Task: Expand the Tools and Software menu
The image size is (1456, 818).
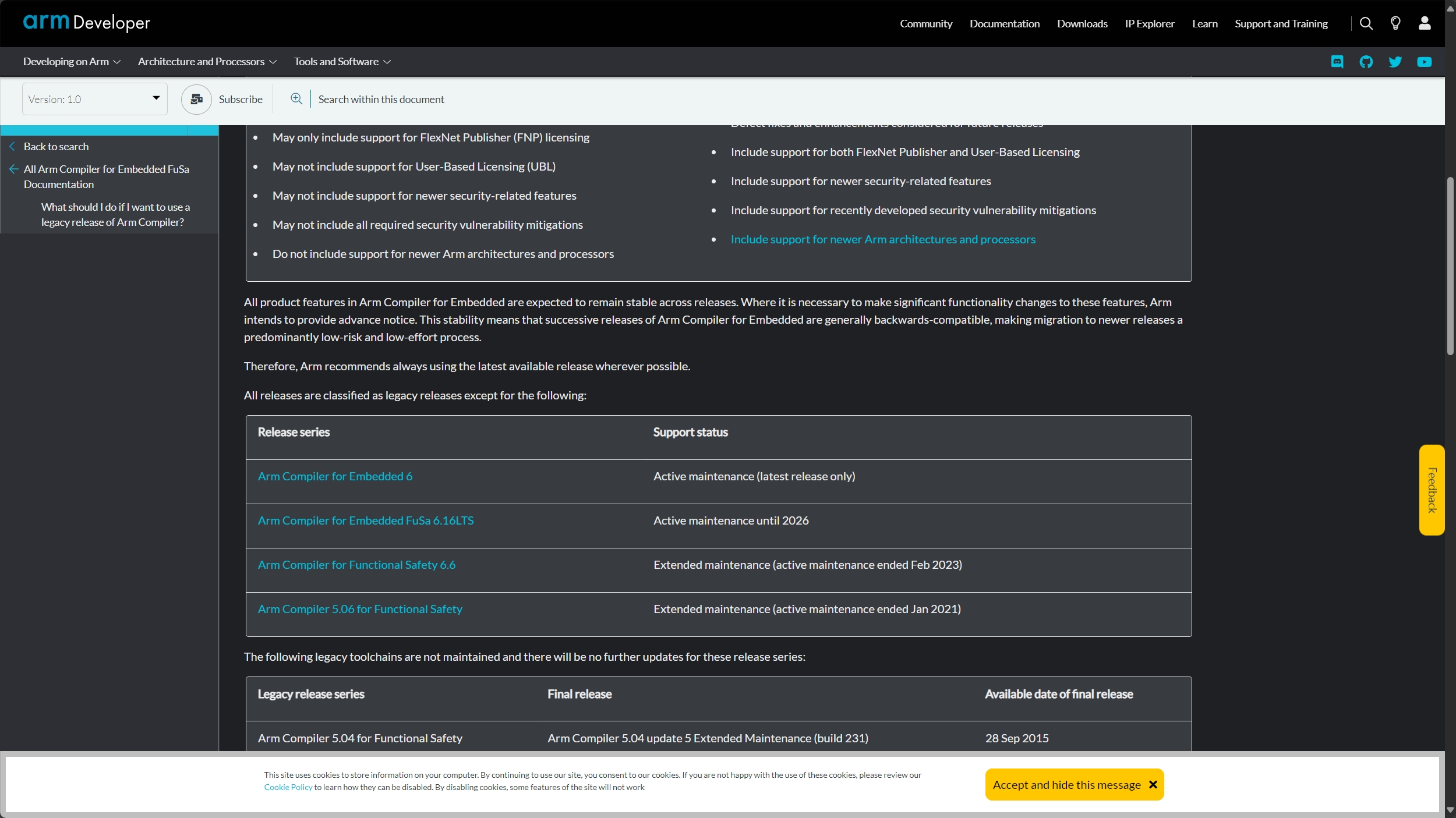Action: (x=342, y=62)
